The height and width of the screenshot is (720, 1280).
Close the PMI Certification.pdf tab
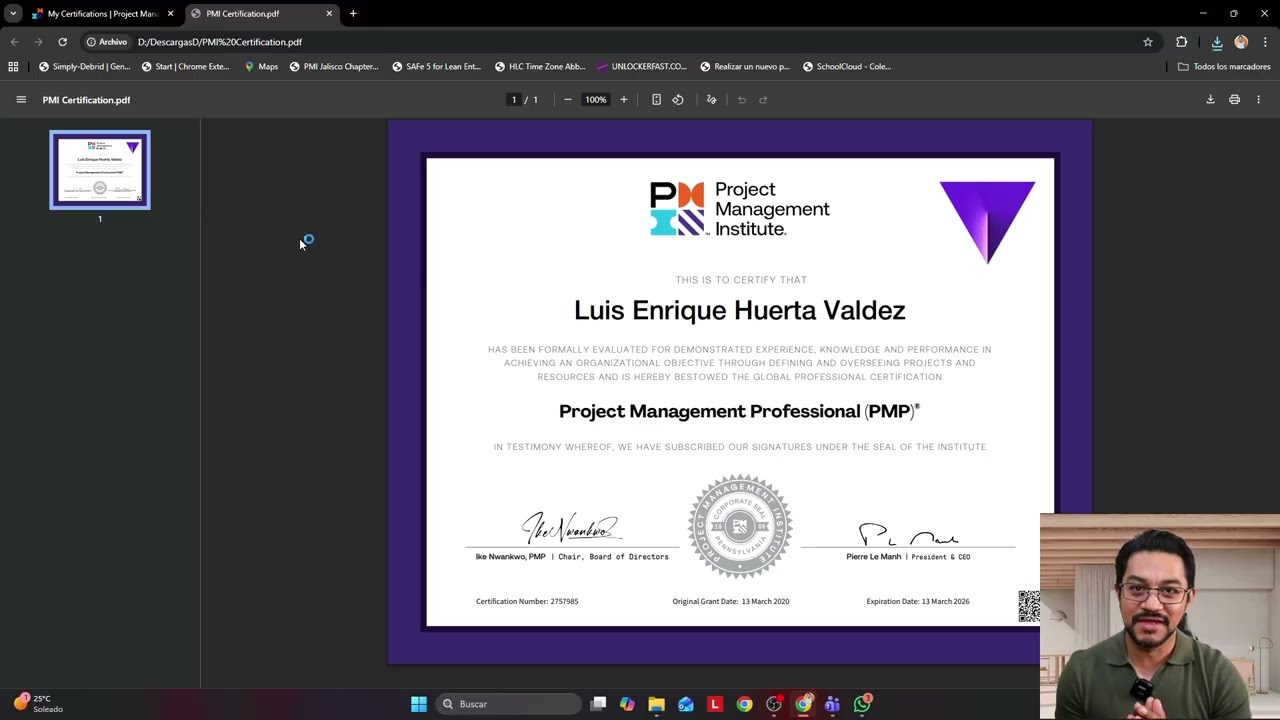[329, 14]
